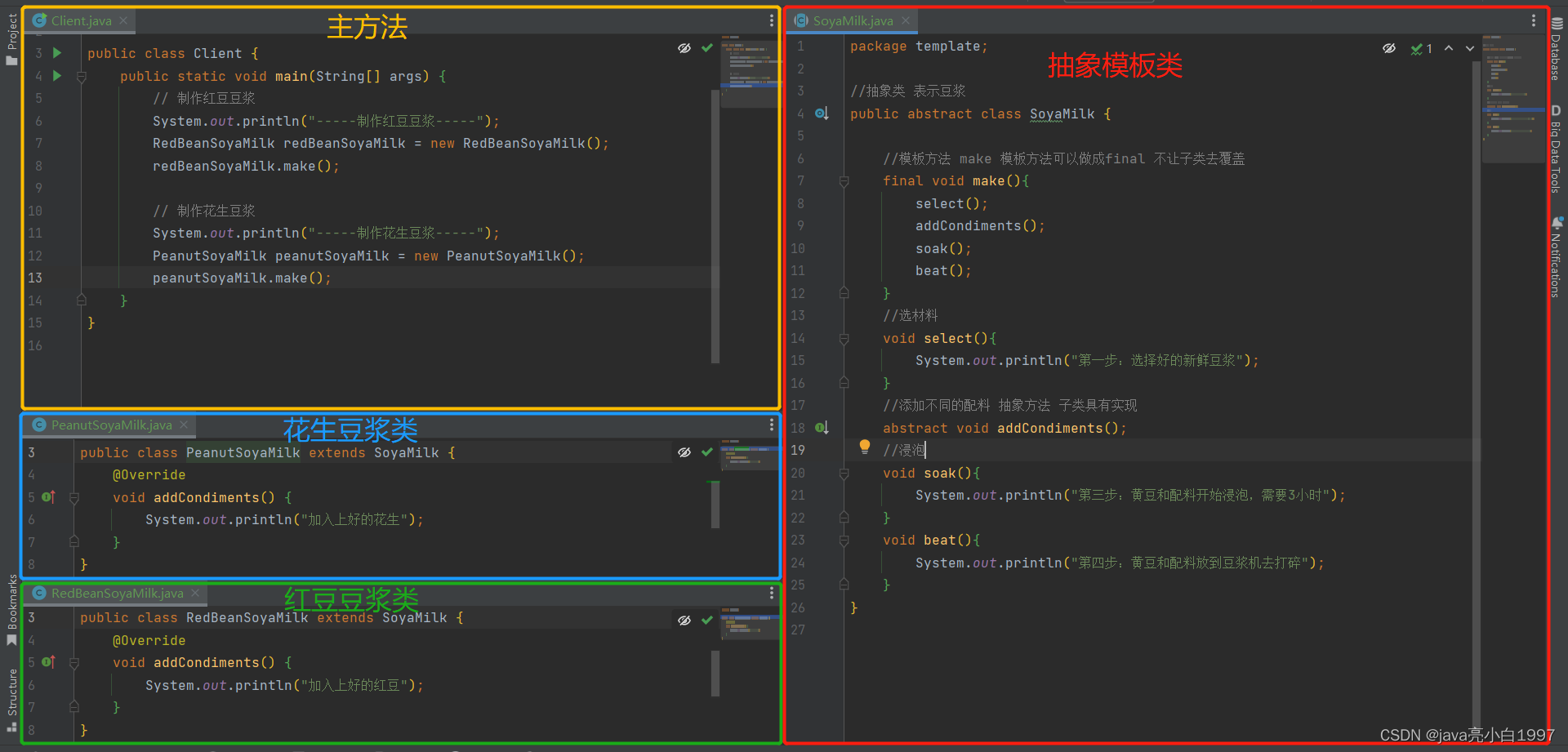Click the override gutter icon in RedBeanSoyaMilk.java

[48, 661]
